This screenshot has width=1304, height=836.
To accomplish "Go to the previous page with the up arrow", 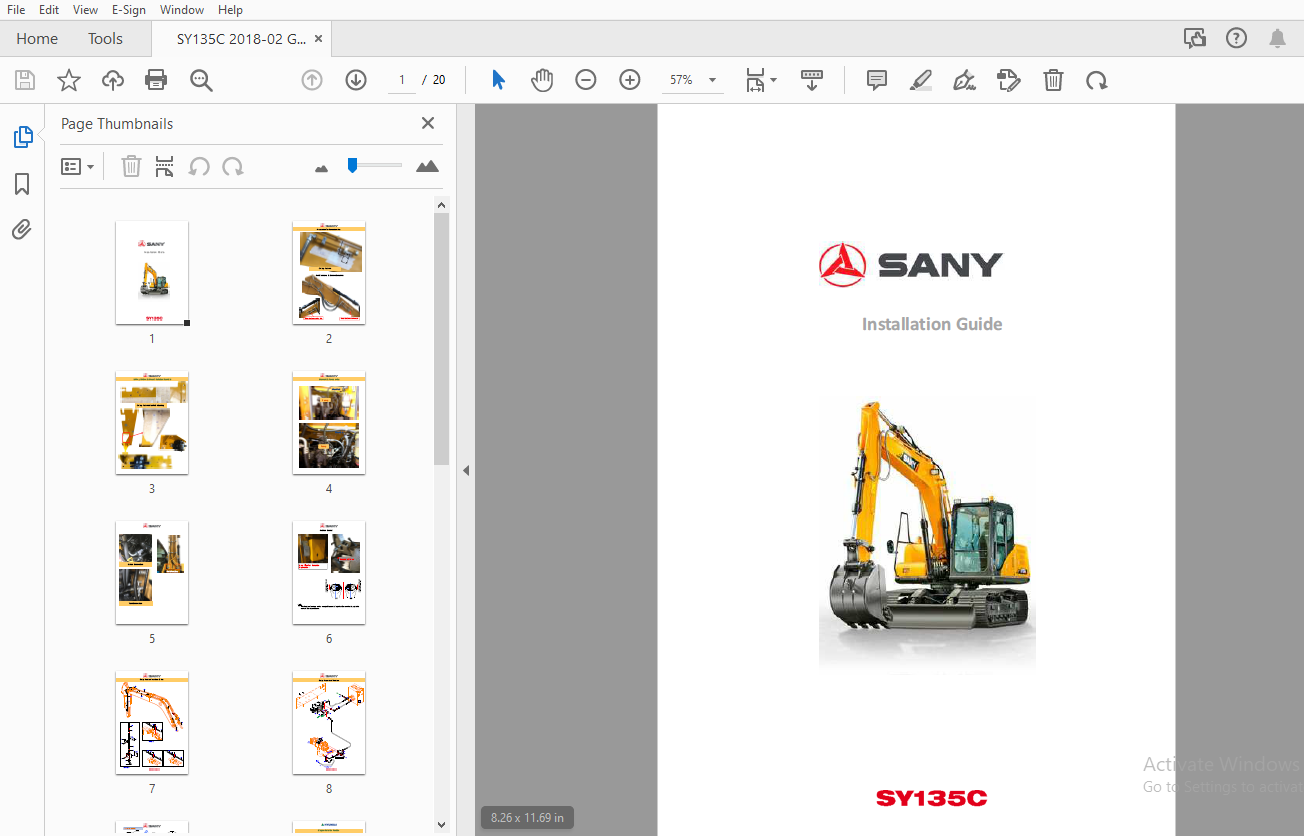I will pyautogui.click(x=312, y=80).
